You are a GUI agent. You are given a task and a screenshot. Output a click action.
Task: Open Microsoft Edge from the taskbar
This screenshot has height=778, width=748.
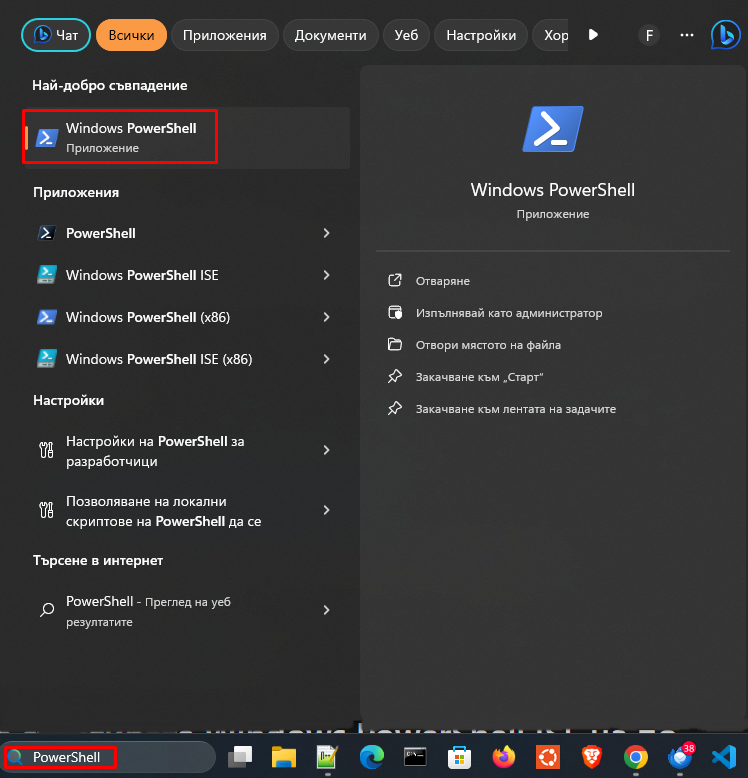click(x=372, y=757)
